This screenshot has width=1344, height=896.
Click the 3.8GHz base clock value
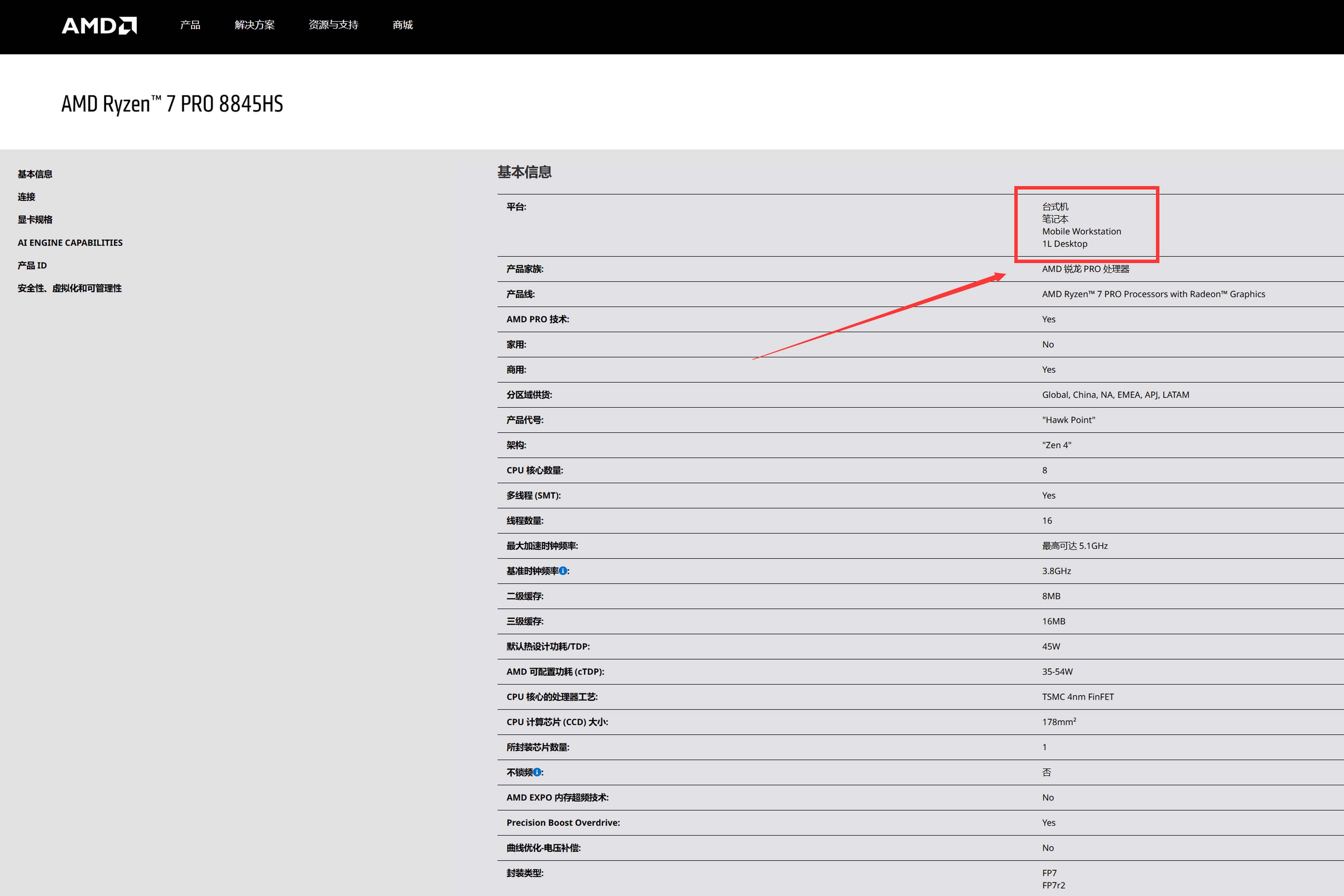pyautogui.click(x=1056, y=570)
